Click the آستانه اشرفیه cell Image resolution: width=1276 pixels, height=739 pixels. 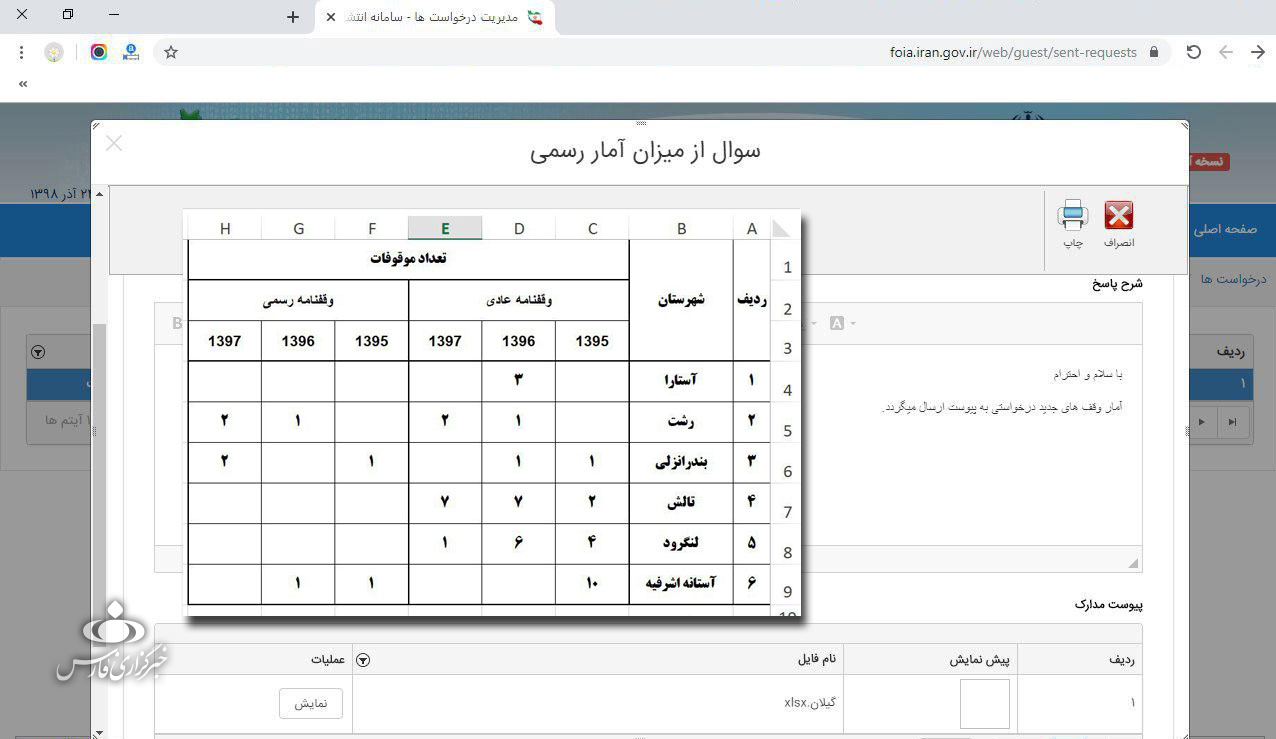pyautogui.click(x=681, y=583)
